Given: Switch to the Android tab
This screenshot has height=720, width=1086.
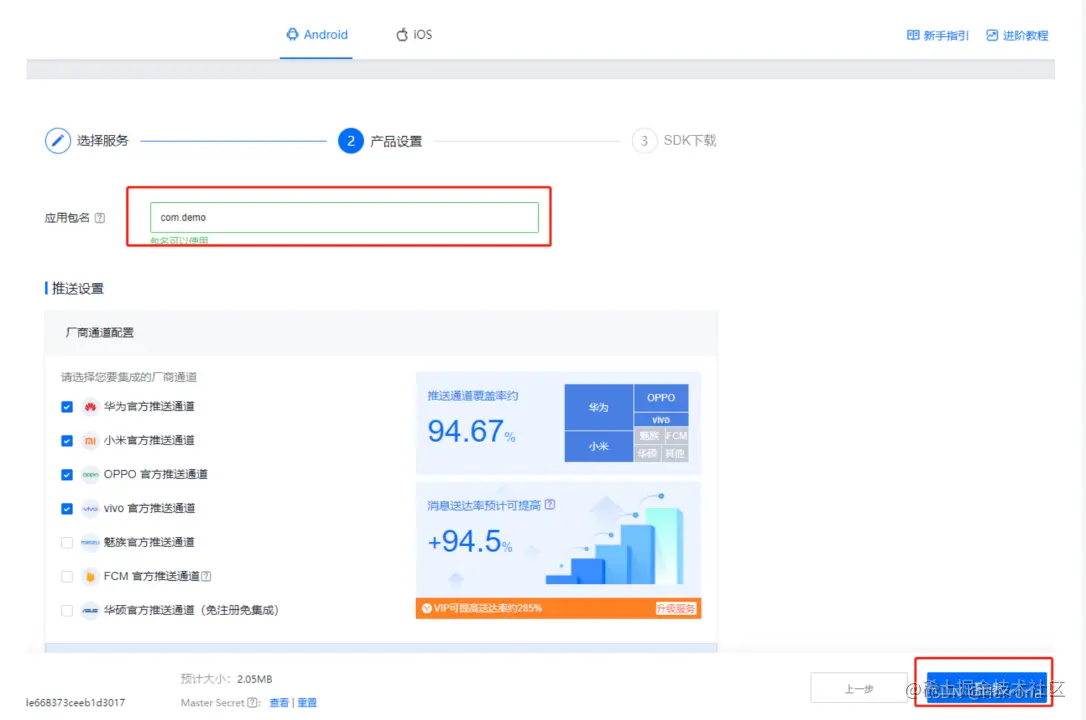Looking at the screenshot, I should (x=317, y=35).
